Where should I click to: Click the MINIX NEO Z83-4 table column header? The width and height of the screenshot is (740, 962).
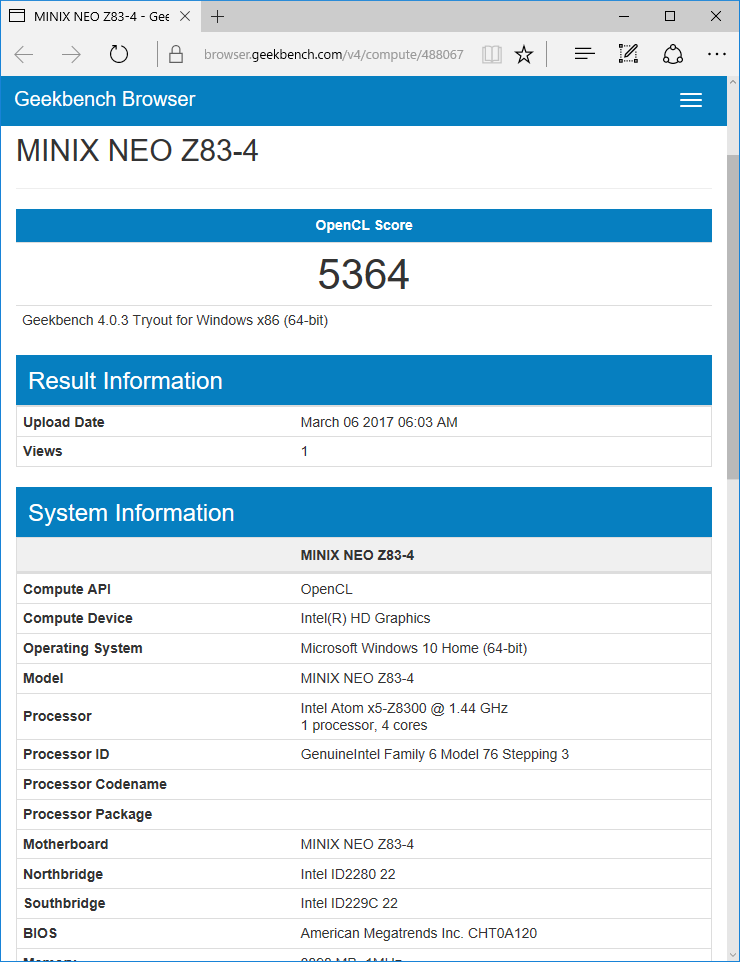coord(357,555)
